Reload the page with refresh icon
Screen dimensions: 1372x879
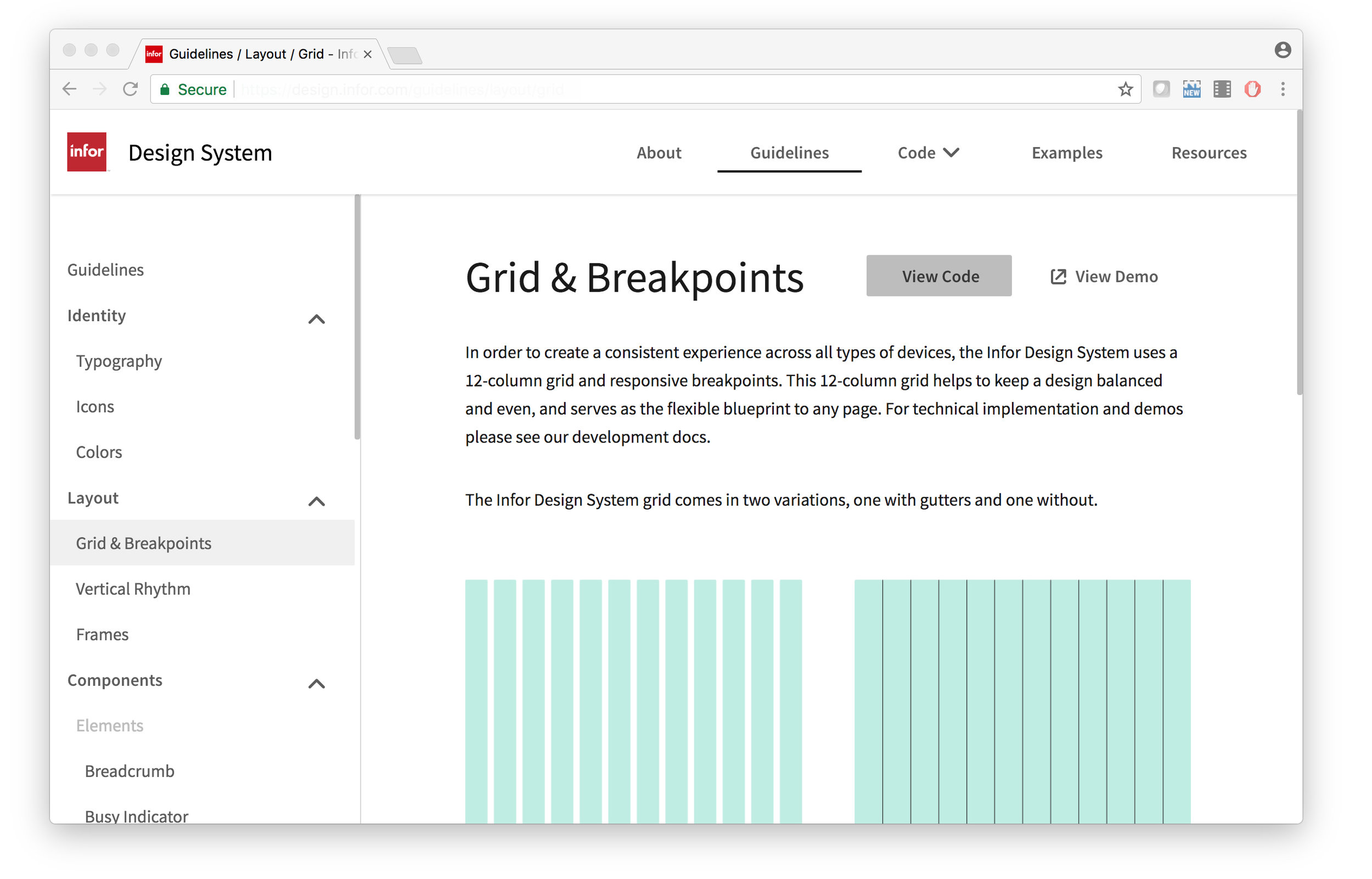131,89
